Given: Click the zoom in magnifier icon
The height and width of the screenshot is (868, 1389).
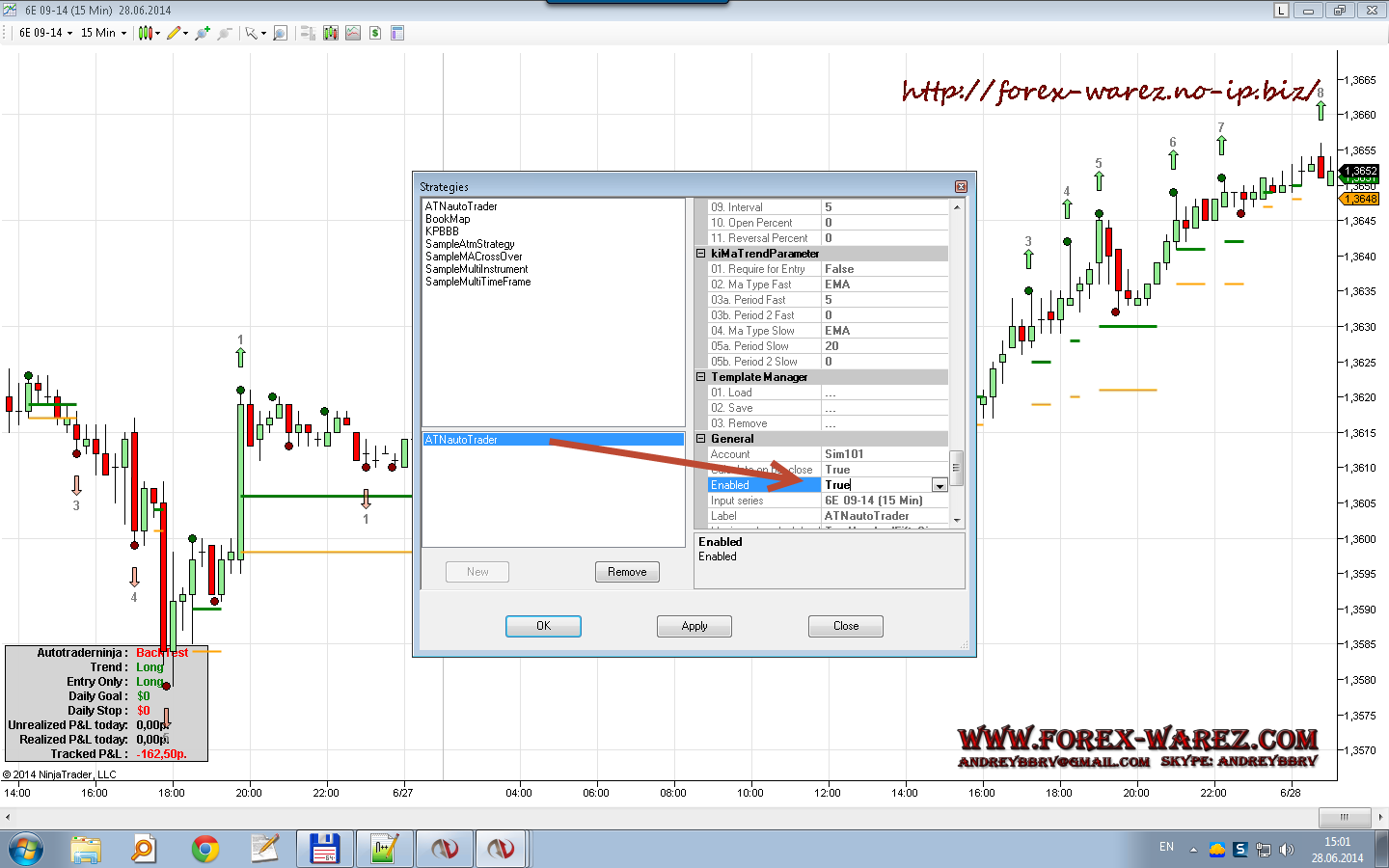Looking at the screenshot, I should (x=202, y=33).
